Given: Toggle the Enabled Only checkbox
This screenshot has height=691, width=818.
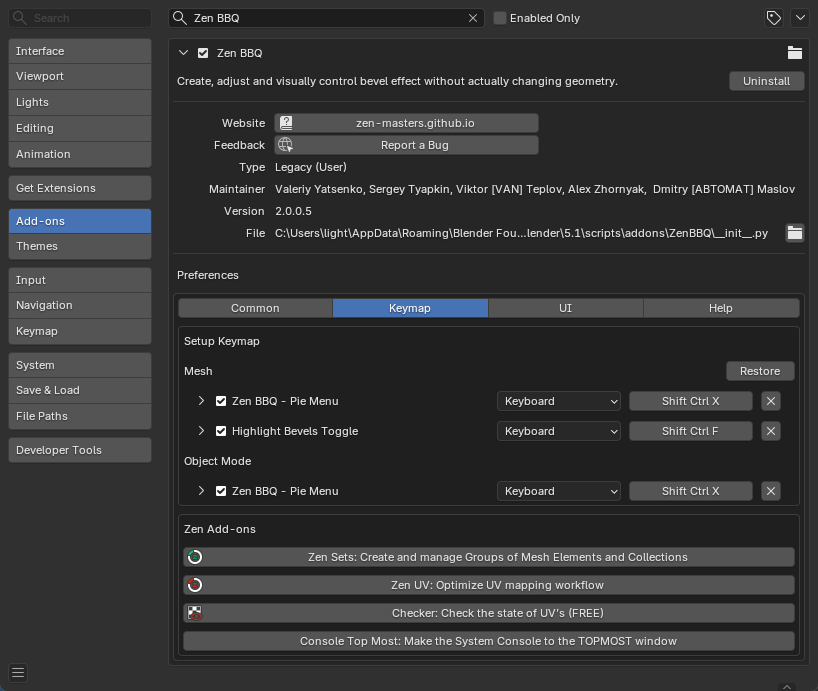Looking at the screenshot, I should [500, 18].
